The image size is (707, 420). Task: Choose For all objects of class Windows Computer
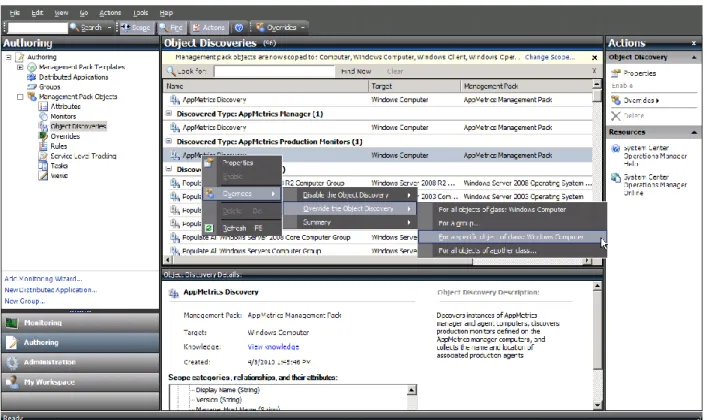coord(513,209)
